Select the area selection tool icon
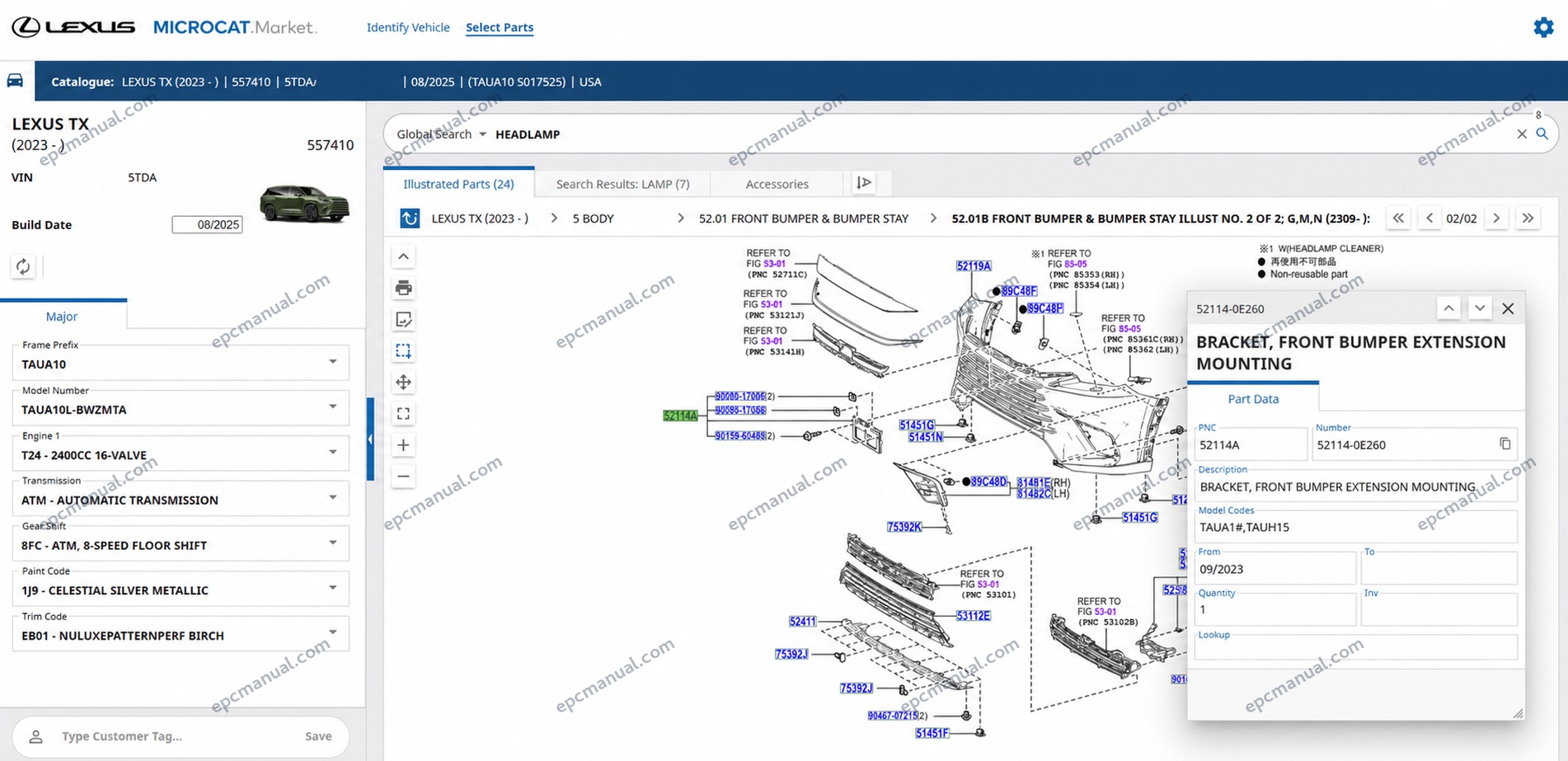The height and width of the screenshot is (761, 1568). [403, 350]
